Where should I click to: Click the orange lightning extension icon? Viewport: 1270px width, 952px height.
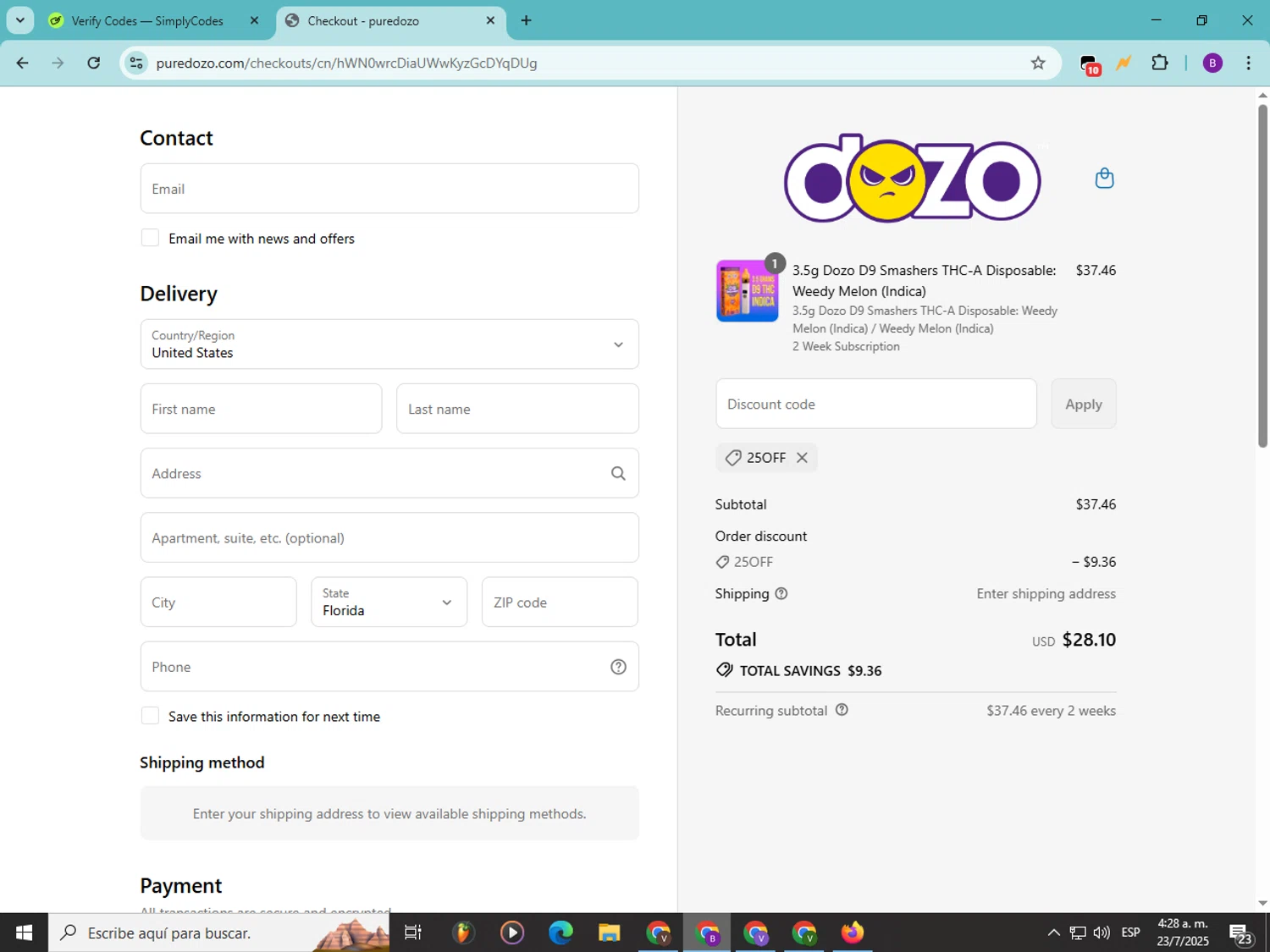point(1124,63)
